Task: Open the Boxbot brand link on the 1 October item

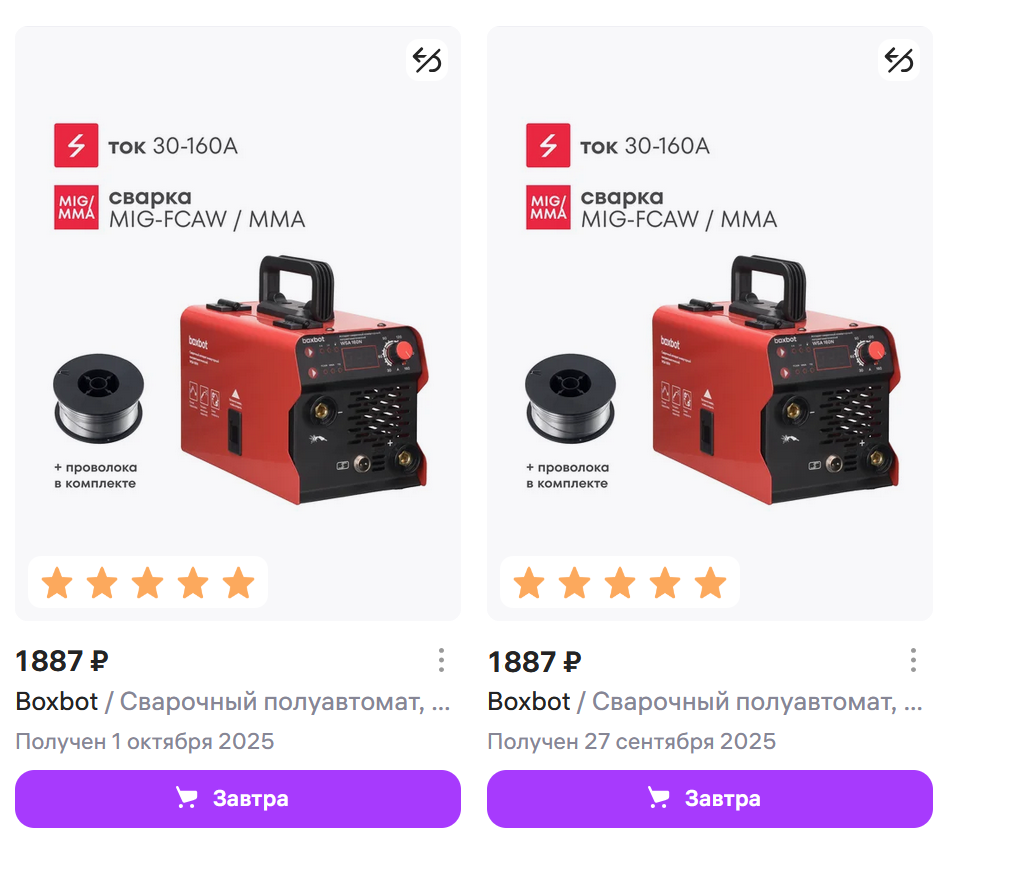Action: 57,702
